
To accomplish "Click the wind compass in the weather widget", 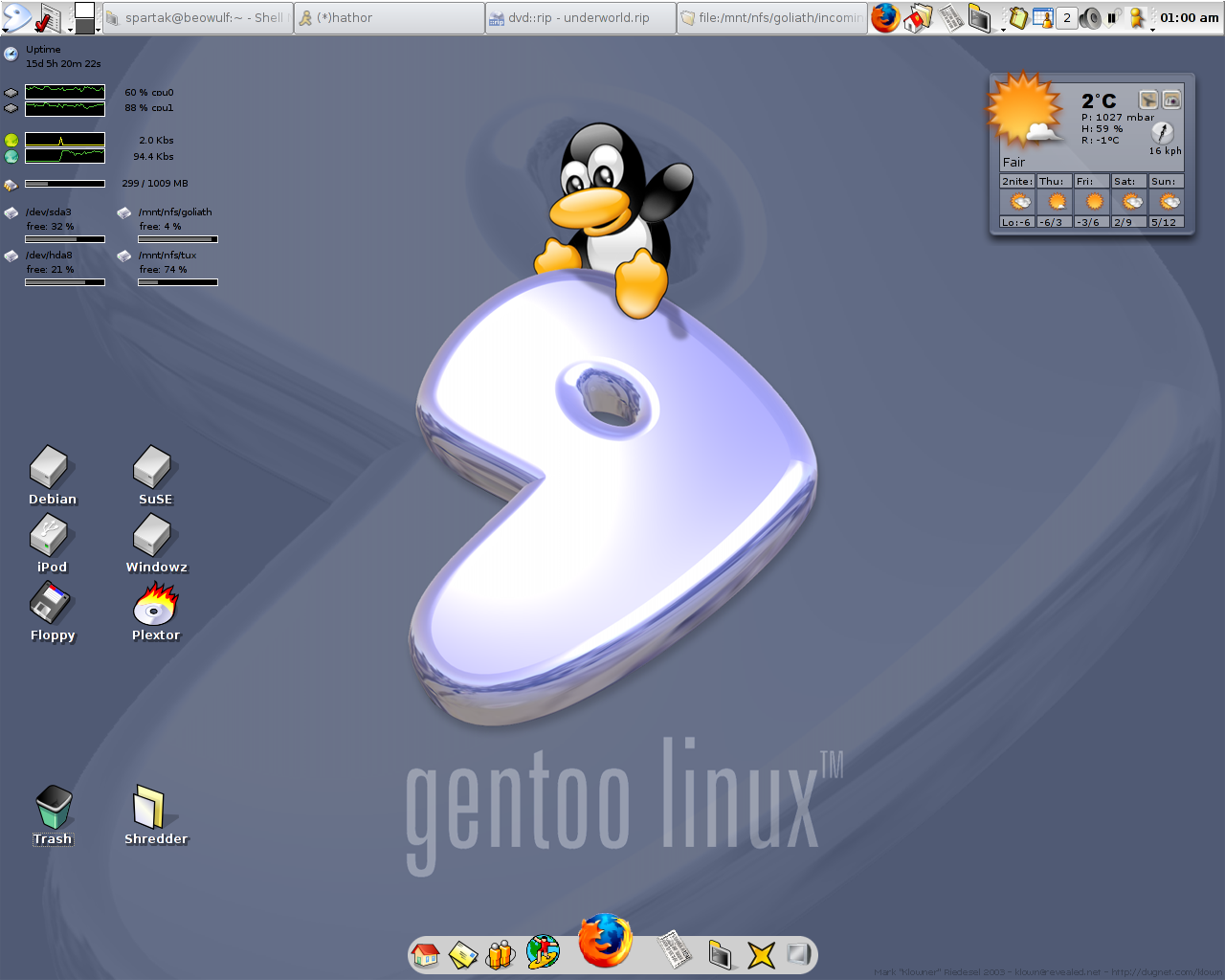I will [x=1163, y=132].
